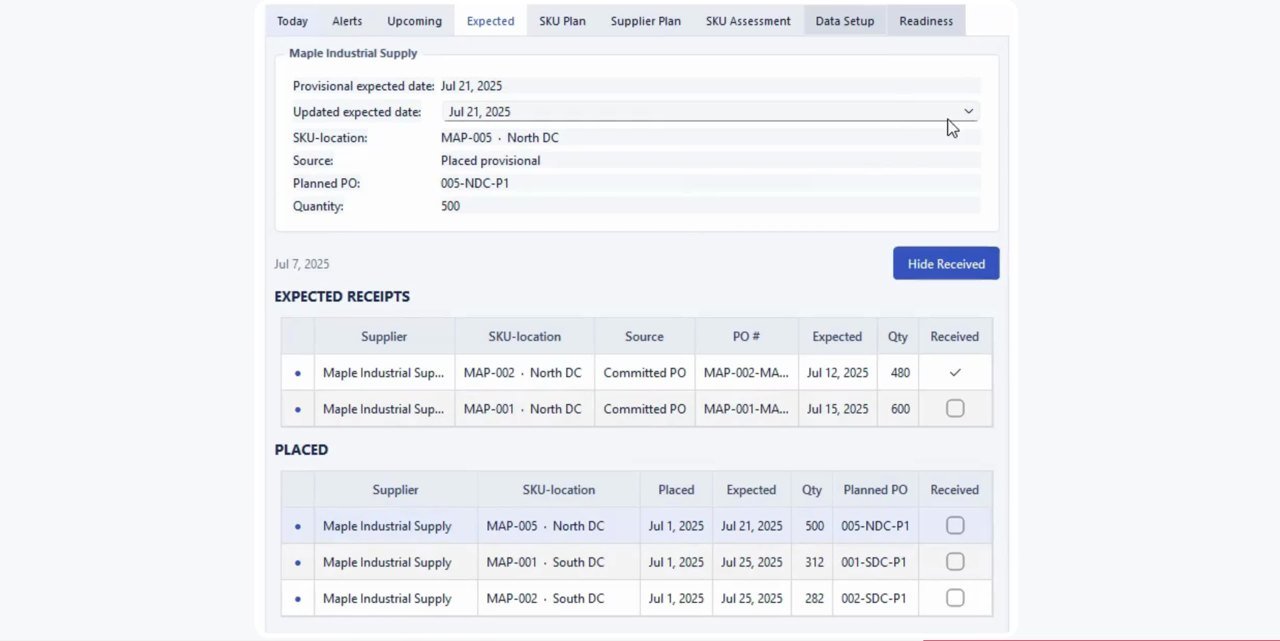Open the SKU Plan tab

point(562,21)
